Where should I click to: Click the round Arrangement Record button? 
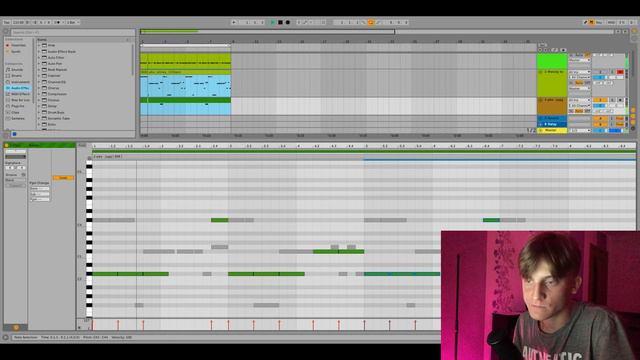(x=287, y=22)
